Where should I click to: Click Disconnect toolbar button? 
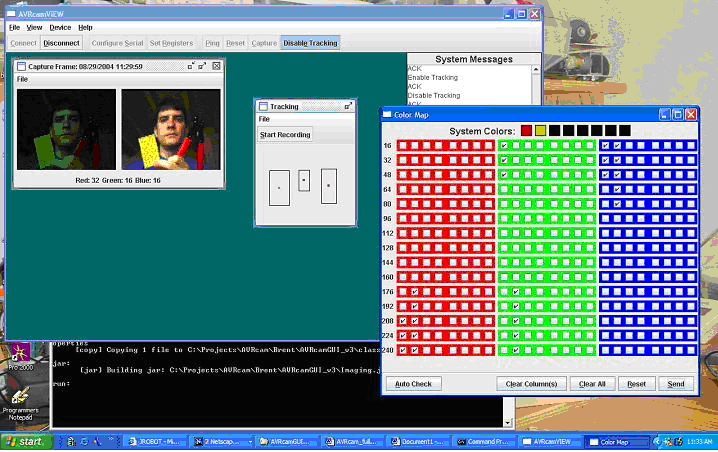click(61, 43)
